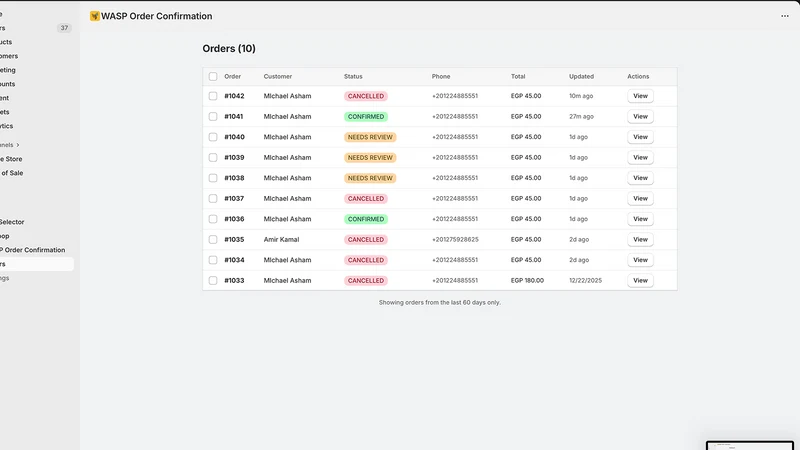Open the Customers sidebar item
The width and height of the screenshot is (800, 450).
click(9, 56)
